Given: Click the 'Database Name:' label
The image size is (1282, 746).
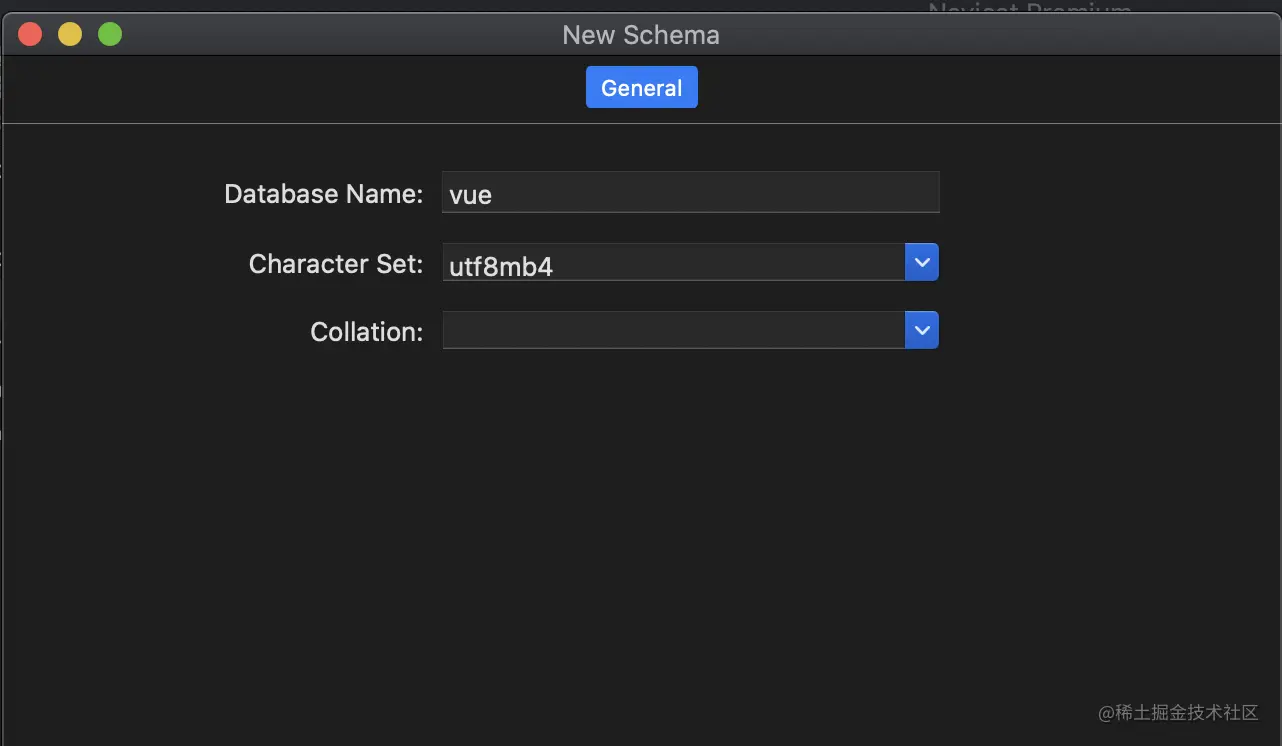Looking at the screenshot, I should click(x=323, y=194).
